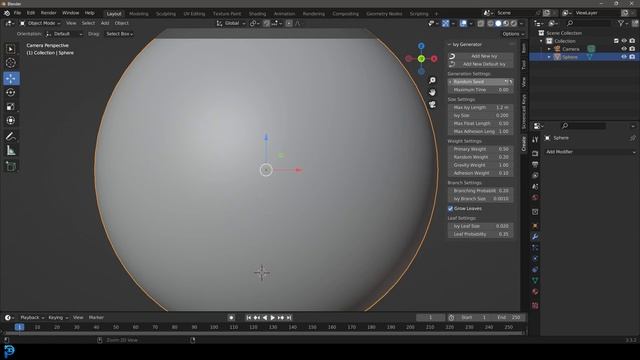This screenshot has height=360, width=640.
Task: Switch to rendered viewport shading
Action: (x=514, y=24)
